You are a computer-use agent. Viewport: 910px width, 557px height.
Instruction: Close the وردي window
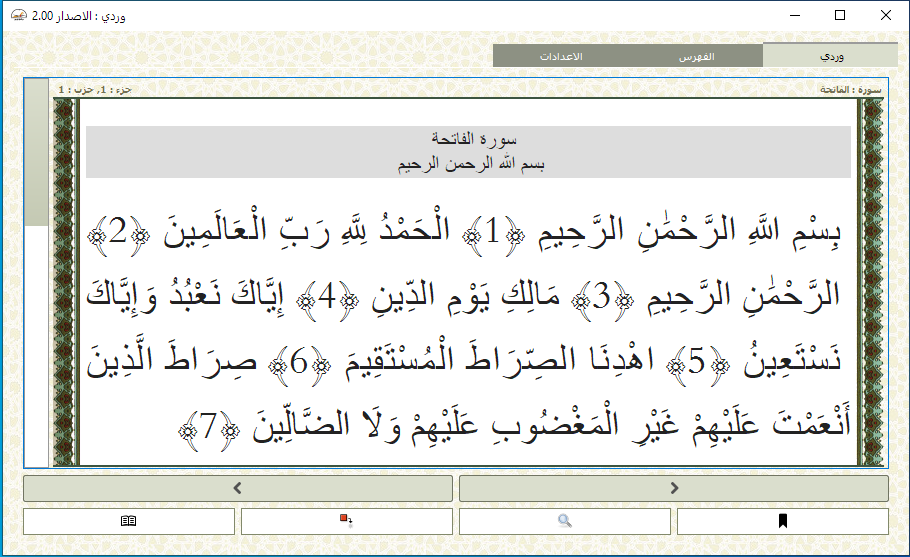(x=886, y=16)
